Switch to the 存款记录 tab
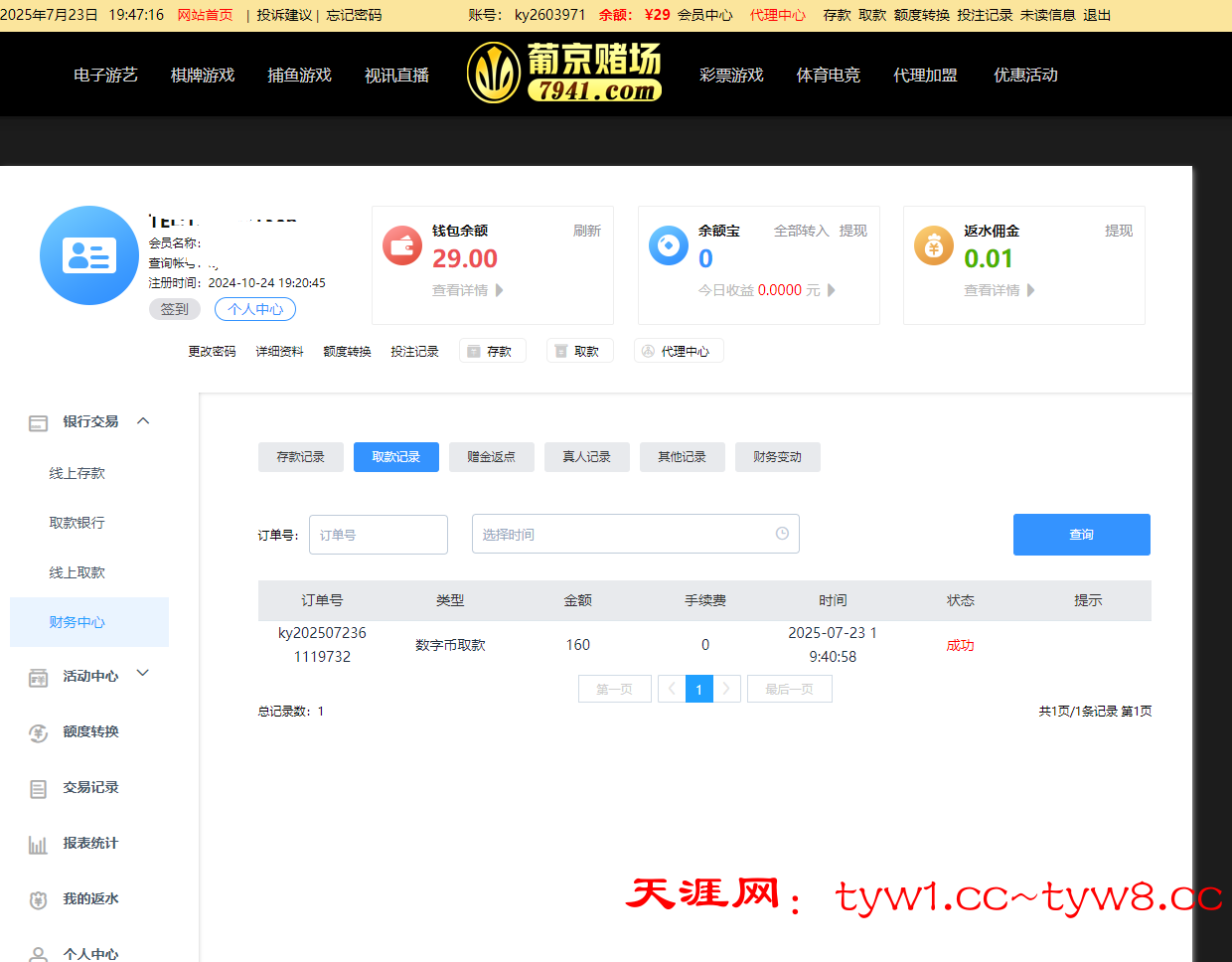Image resolution: width=1232 pixels, height=962 pixels. (300, 457)
